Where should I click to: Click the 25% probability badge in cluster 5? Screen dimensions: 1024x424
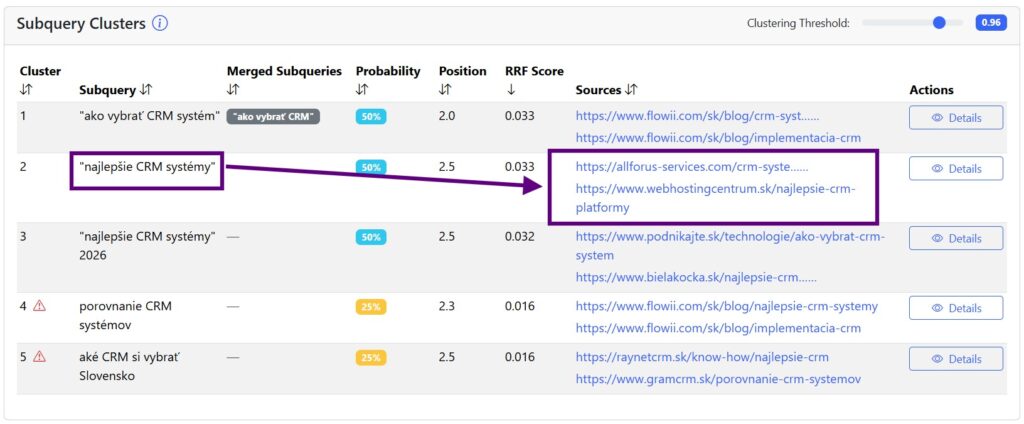(371, 357)
